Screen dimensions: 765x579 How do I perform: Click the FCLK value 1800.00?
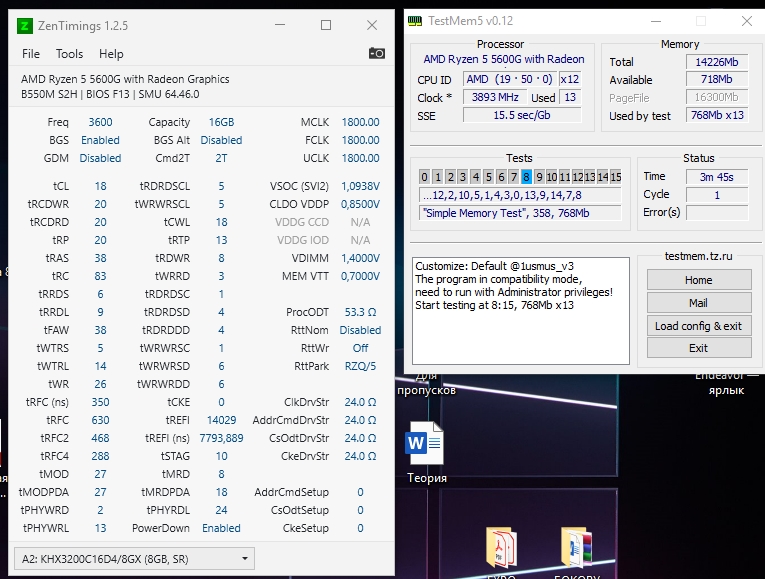360,140
